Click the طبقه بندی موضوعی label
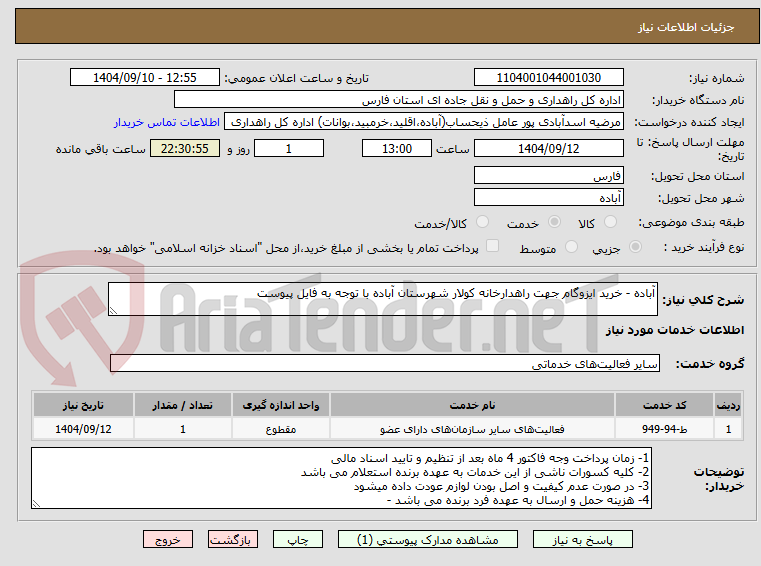 (x=691, y=222)
